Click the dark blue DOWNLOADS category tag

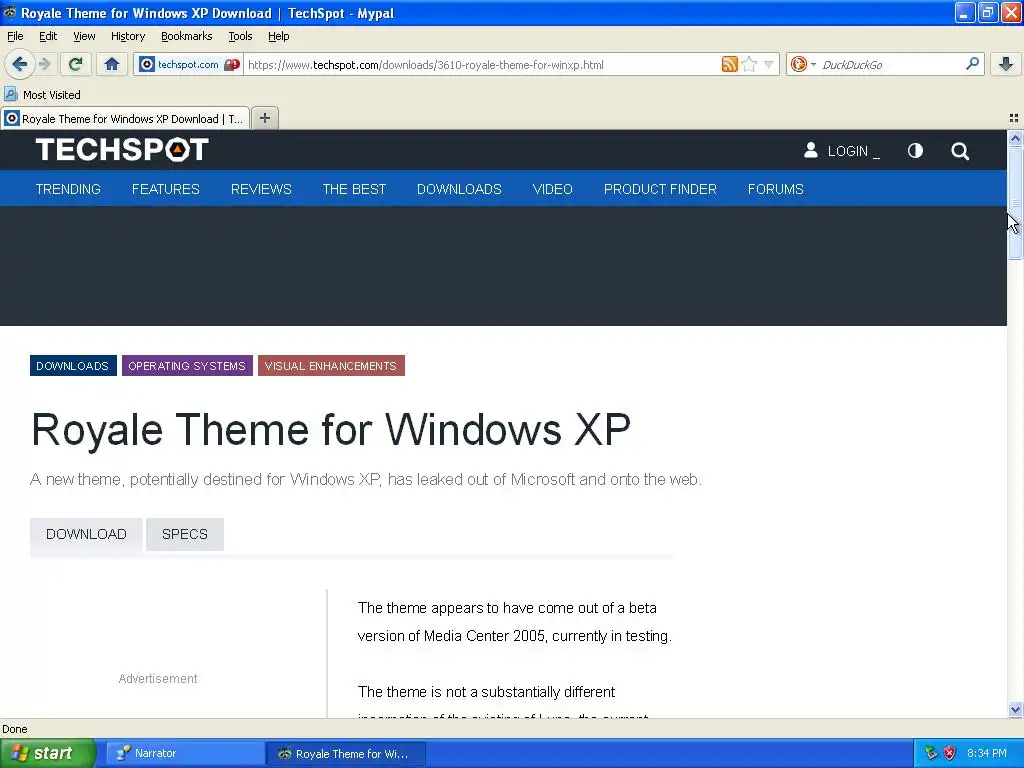click(x=72, y=366)
